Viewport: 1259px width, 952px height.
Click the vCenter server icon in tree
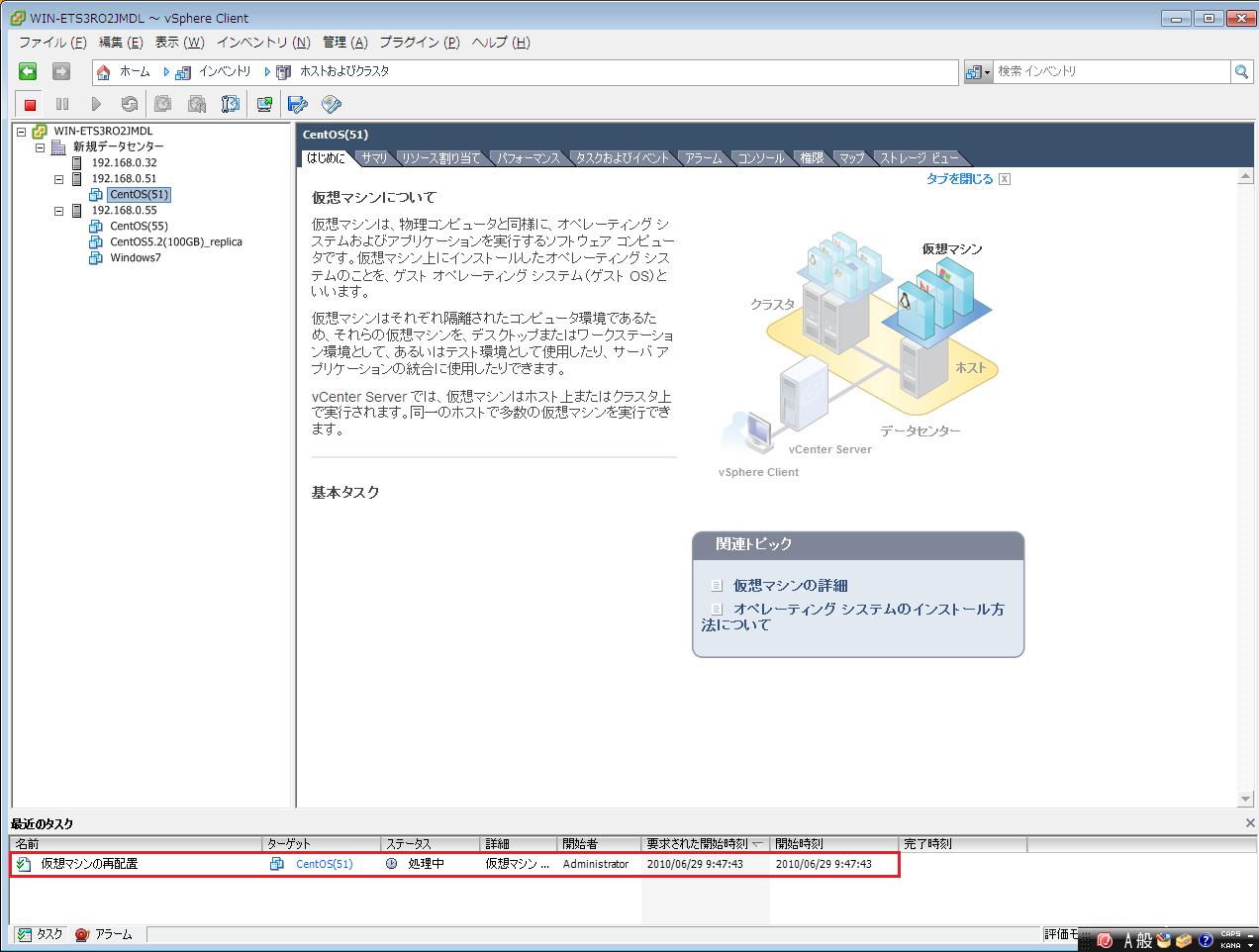click(40, 131)
